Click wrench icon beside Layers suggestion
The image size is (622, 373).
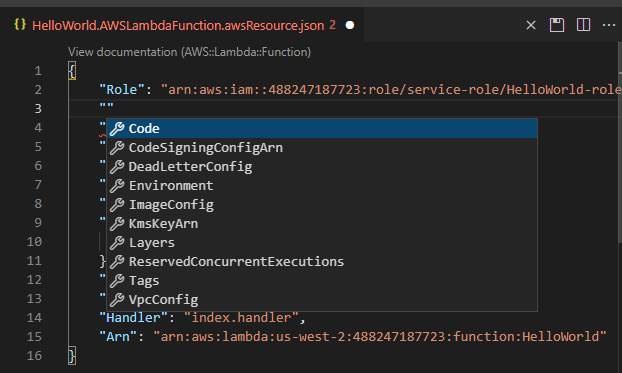[x=117, y=242]
